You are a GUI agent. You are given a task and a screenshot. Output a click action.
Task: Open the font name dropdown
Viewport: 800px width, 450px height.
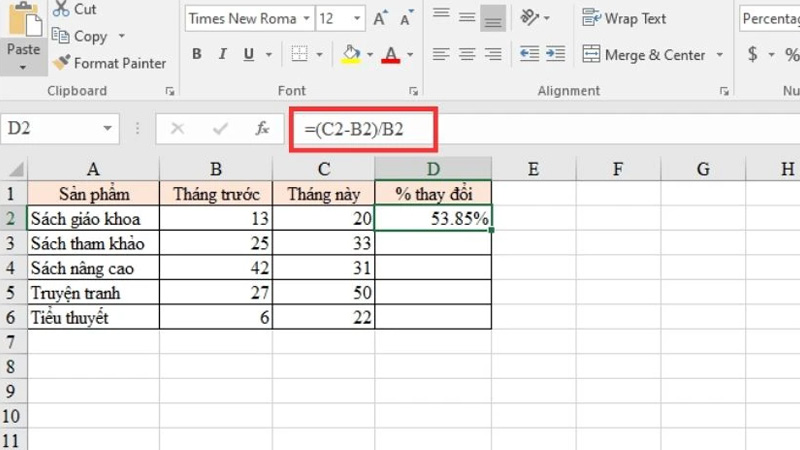coord(306,19)
